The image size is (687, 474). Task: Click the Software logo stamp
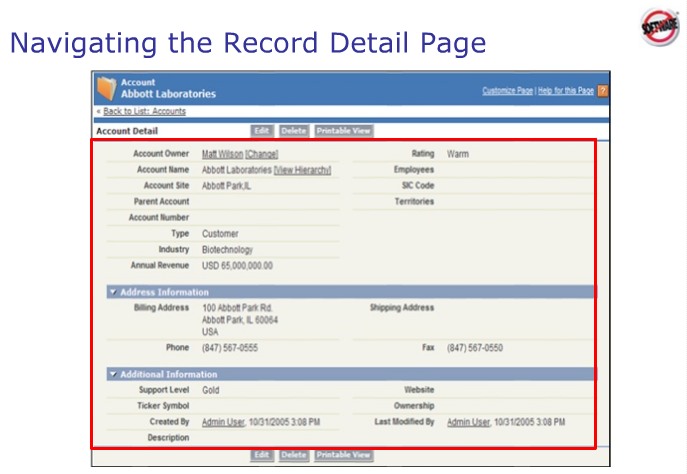tap(659, 27)
